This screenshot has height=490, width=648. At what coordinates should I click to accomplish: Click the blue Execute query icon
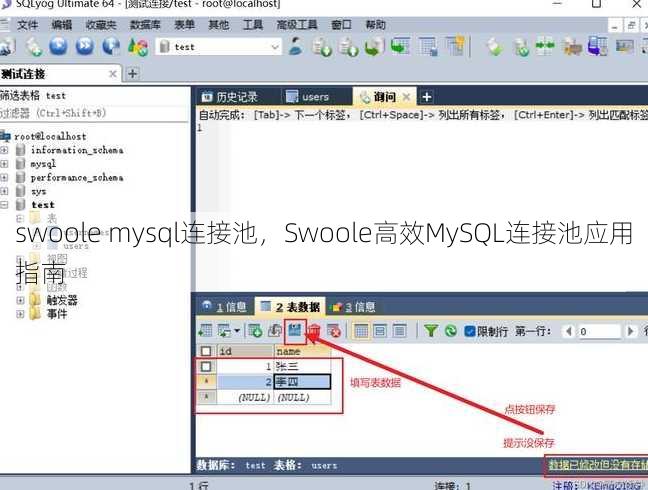pyautogui.click(x=59, y=46)
